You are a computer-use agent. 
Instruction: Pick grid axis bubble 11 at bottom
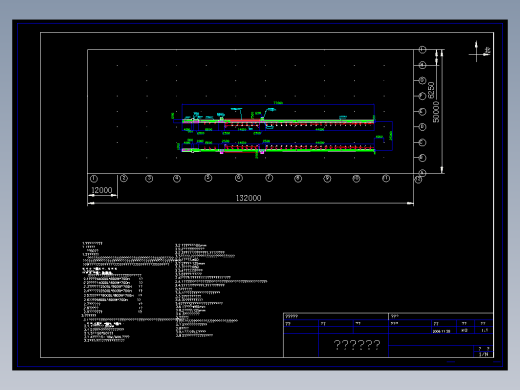(x=386, y=179)
